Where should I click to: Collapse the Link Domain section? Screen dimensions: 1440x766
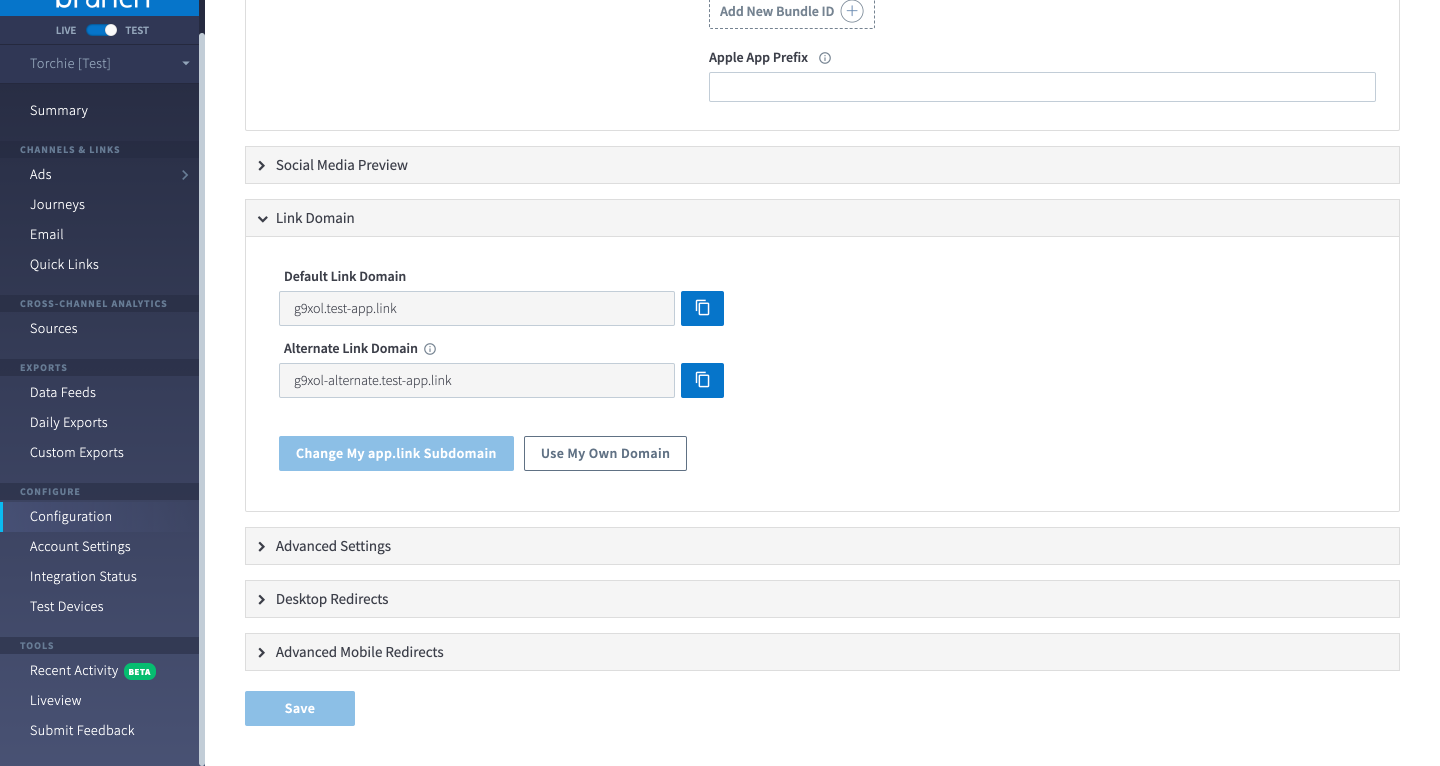pyautogui.click(x=314, y=218)
